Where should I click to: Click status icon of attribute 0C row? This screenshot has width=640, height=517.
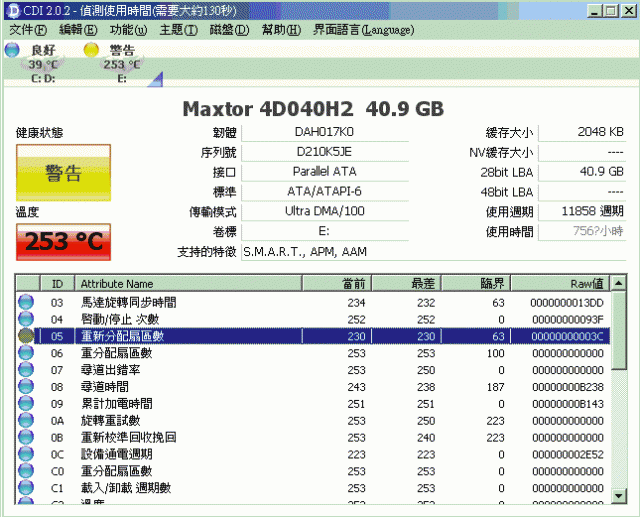26,454
